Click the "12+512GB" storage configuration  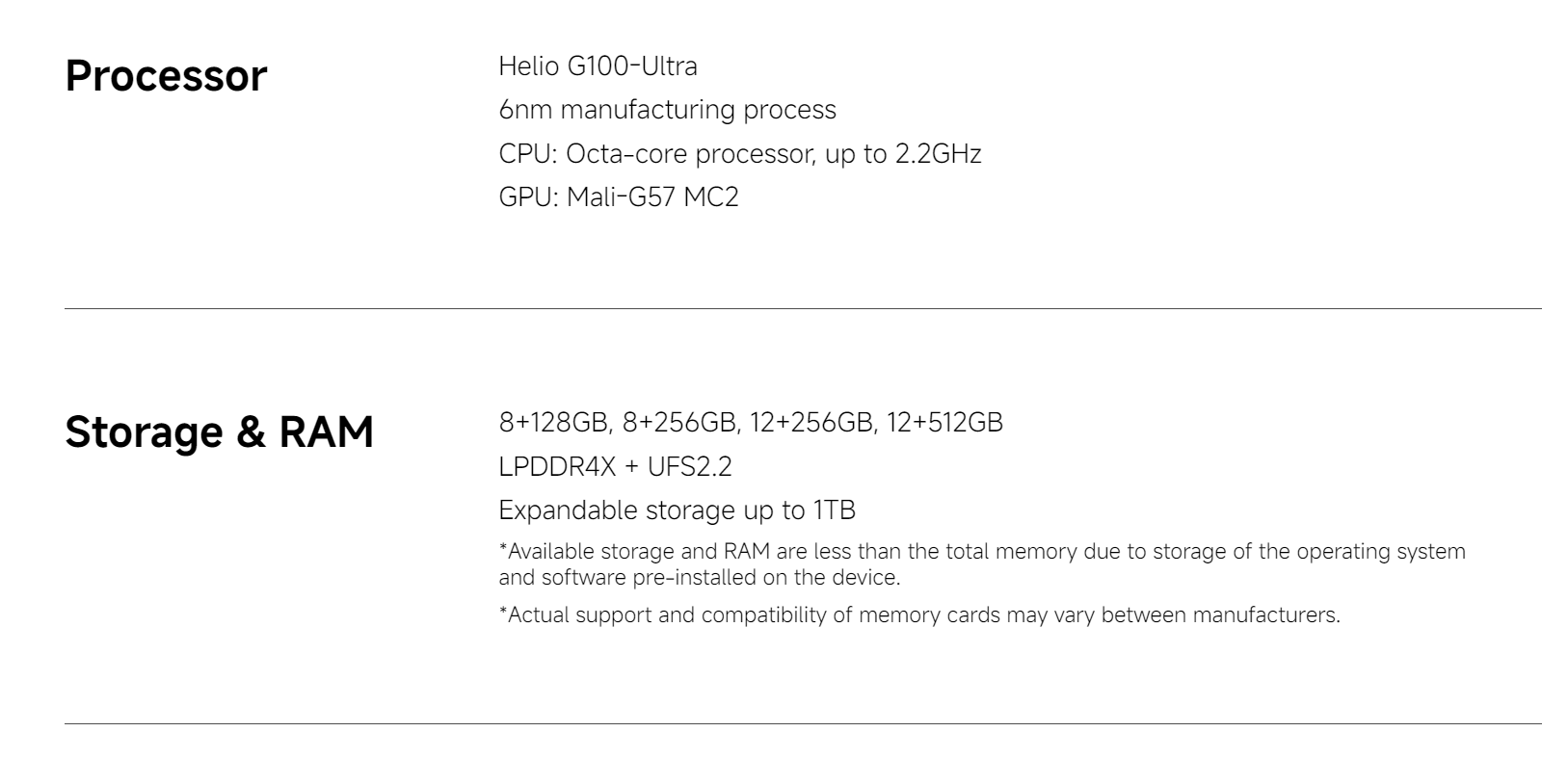click(944, 423)
